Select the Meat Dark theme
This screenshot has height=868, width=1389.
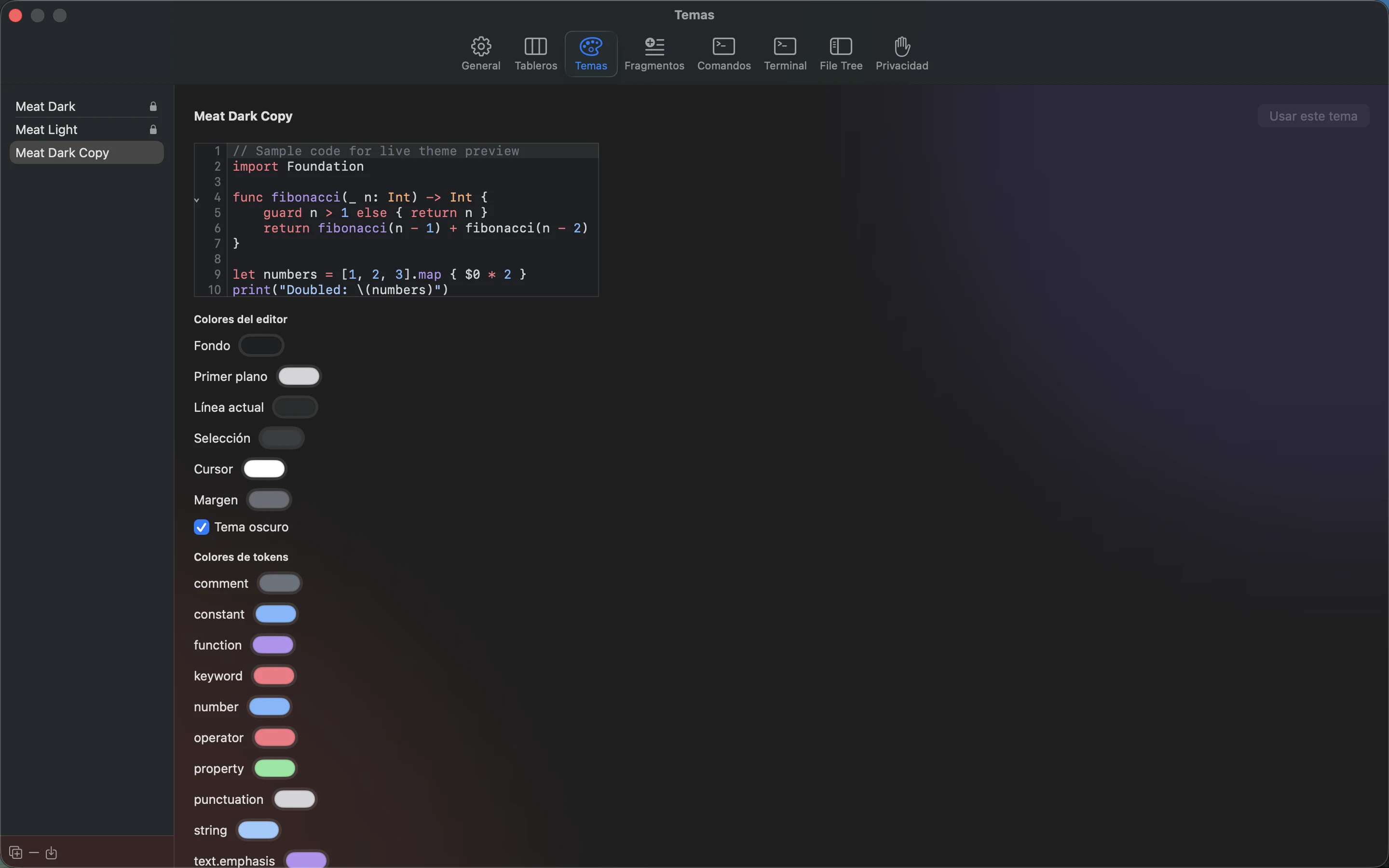click(x=87, y=106)
